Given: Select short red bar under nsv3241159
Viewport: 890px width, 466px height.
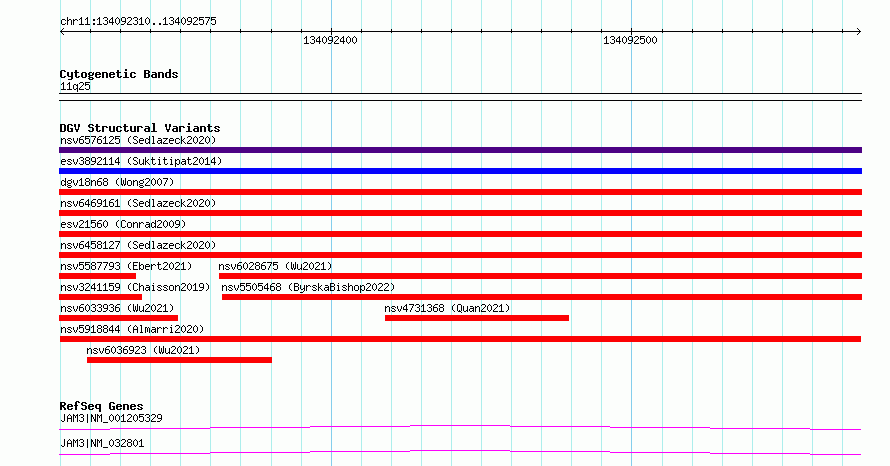Looking at the screenshot, I should 100,297.
